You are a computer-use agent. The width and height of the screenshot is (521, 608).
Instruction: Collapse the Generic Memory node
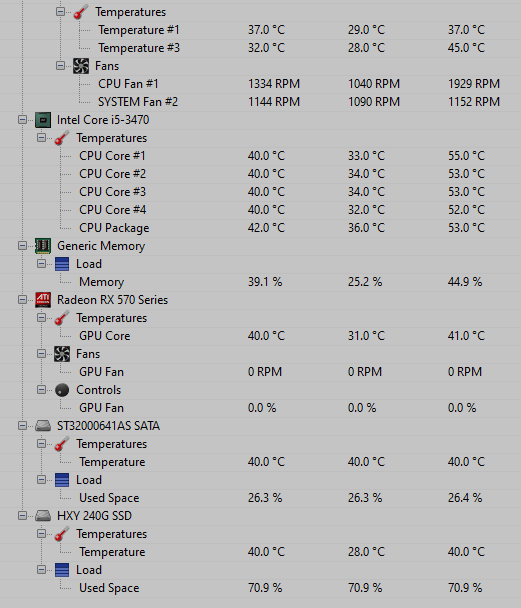22,246
